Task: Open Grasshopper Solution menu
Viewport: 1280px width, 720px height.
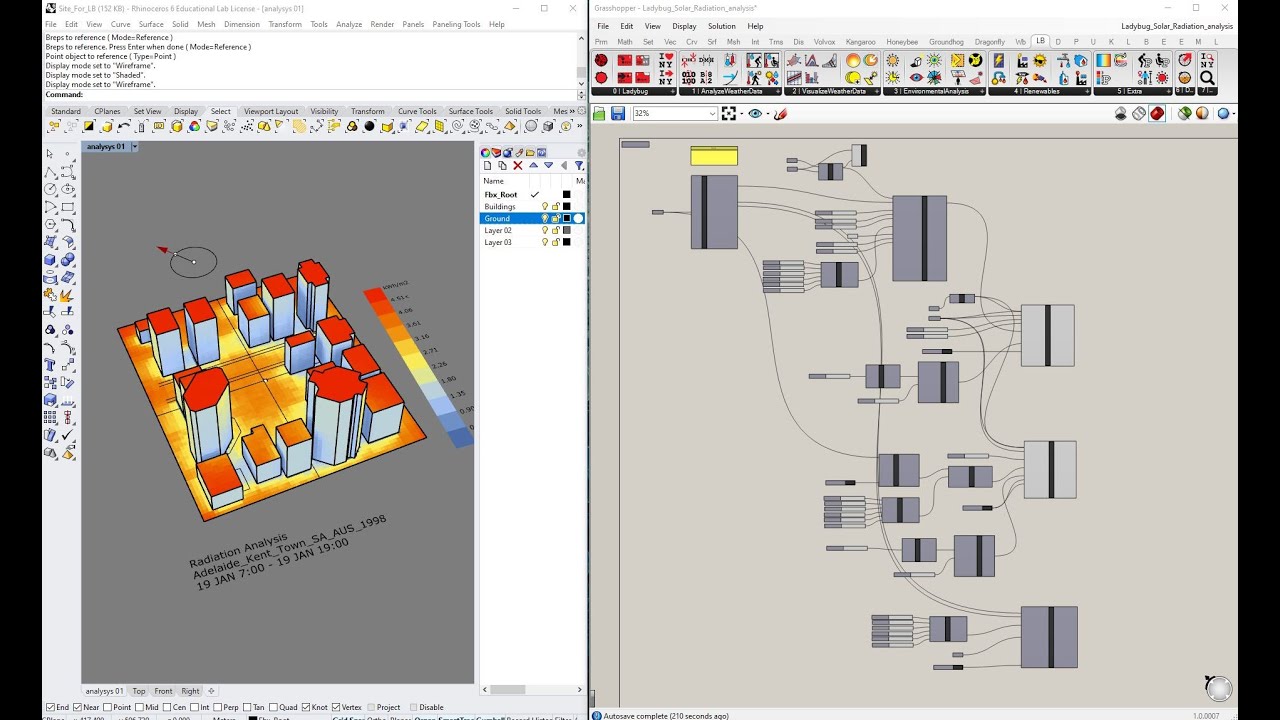Action: 721,26
